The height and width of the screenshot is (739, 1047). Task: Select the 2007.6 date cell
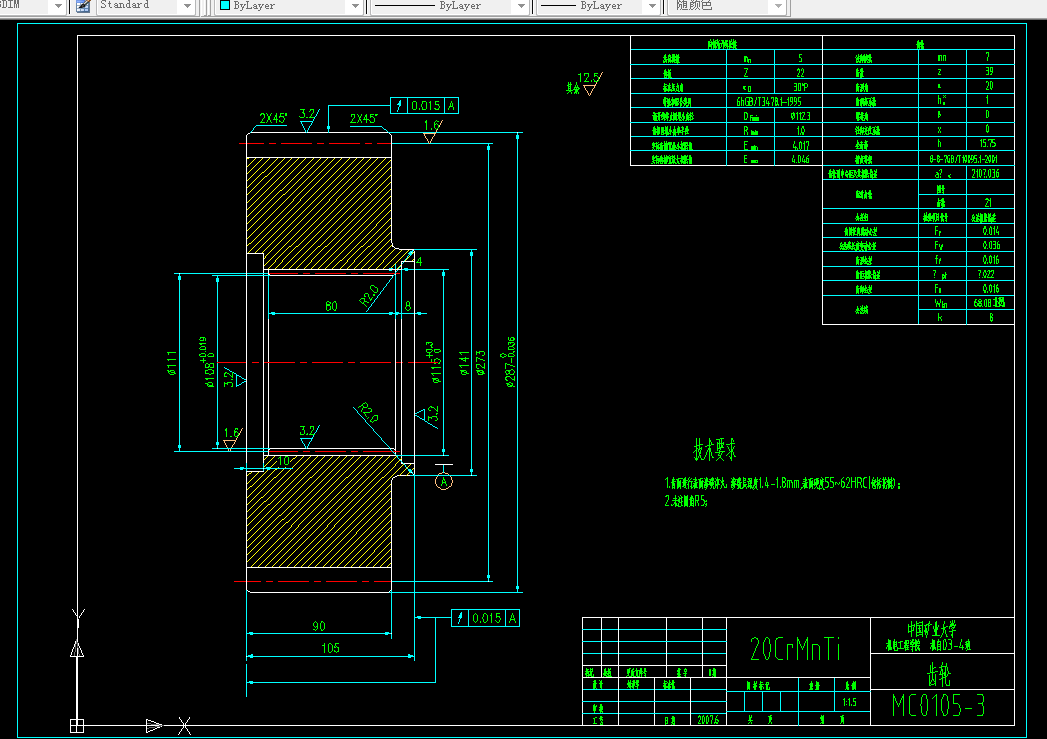coord(708,720)
